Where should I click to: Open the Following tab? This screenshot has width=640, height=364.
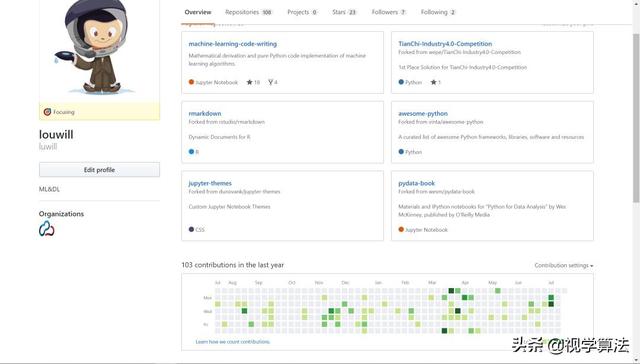coord(438,12)
